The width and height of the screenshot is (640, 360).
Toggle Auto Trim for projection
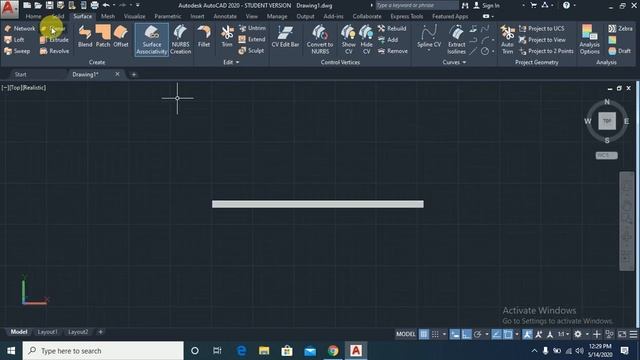coord(507,40)
